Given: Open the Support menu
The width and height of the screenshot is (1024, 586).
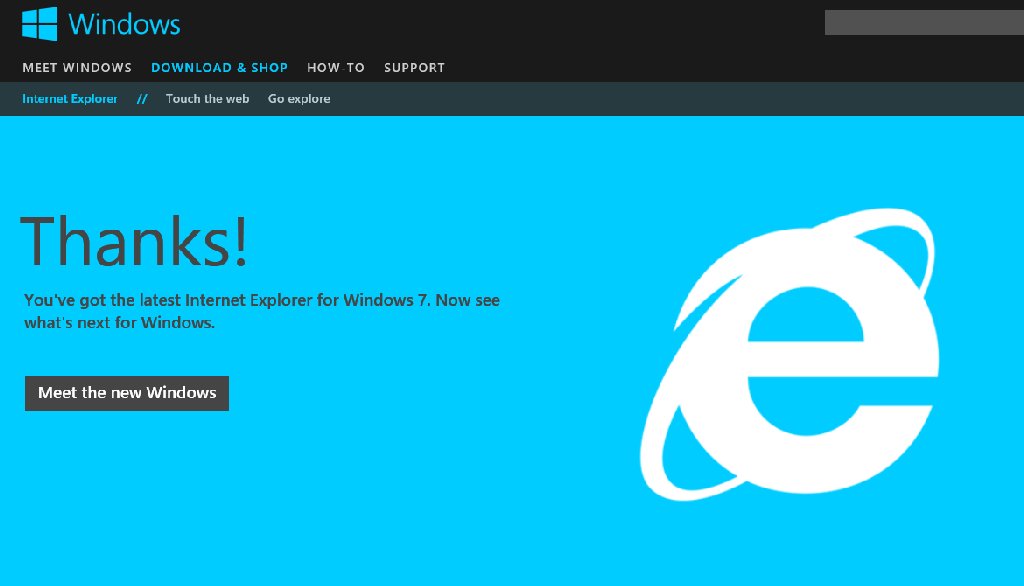Looking at the screenshot, I should (x=415, y=68).
